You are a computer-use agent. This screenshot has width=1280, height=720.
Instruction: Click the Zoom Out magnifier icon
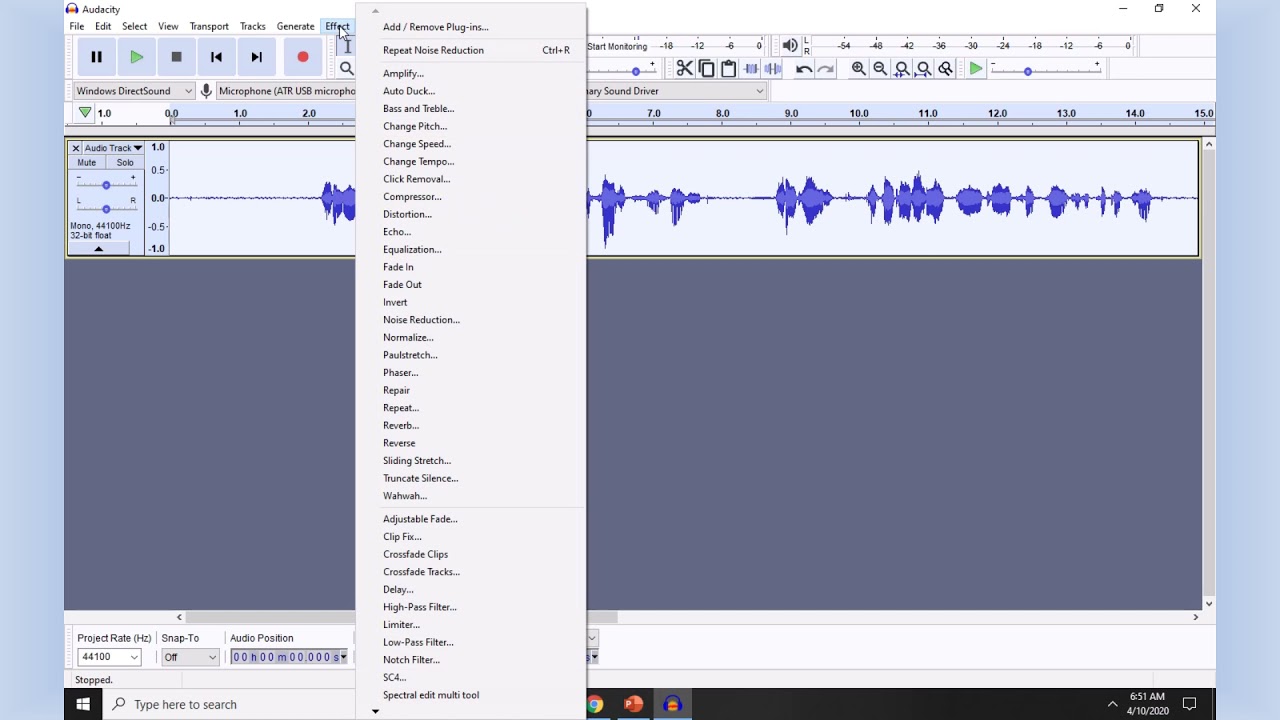click(880, 69)
